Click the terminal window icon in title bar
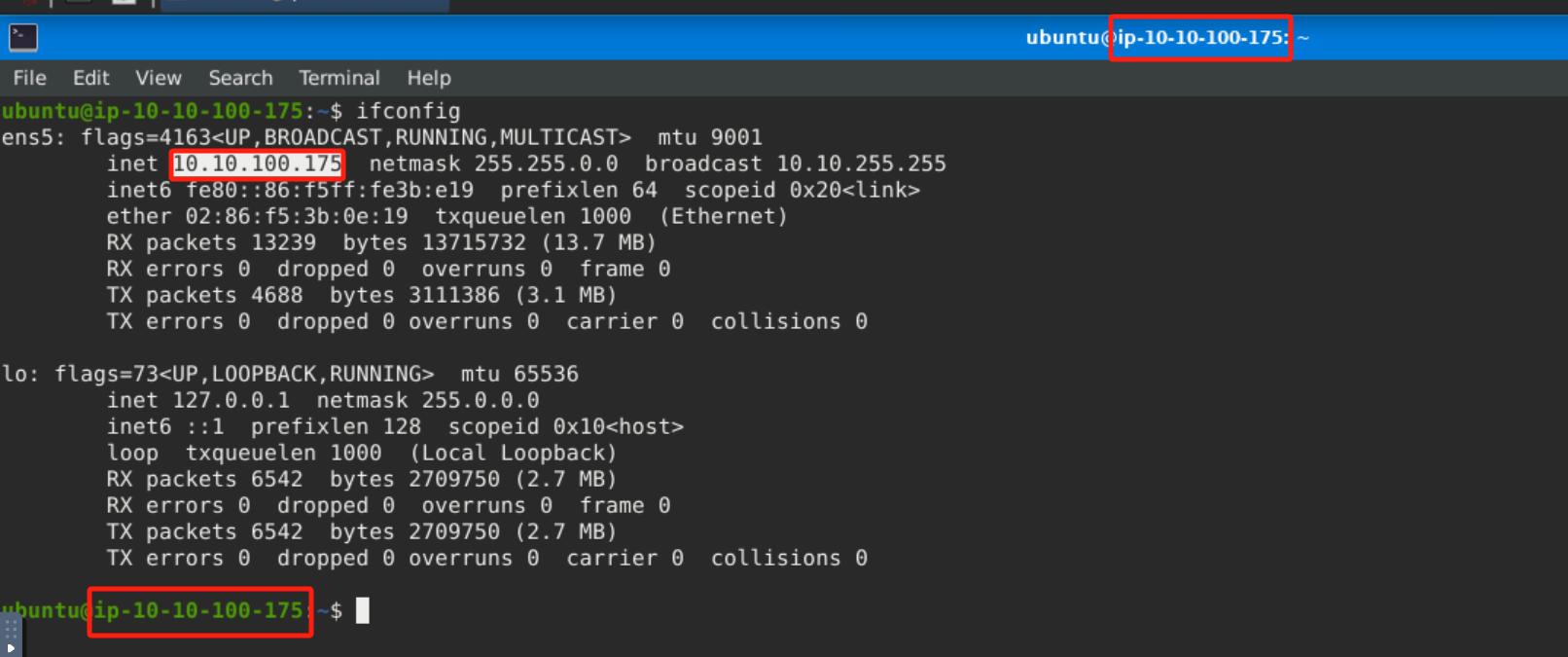1568x657 pixels. pyautogui.click(x=23, y=38)
